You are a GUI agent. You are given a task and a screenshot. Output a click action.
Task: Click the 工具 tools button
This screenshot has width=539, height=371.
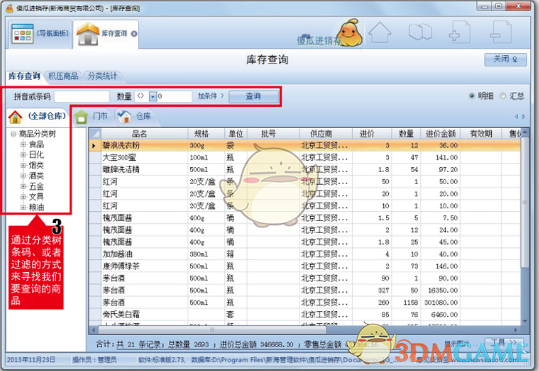pyautogui.click(x=504, y=342)
